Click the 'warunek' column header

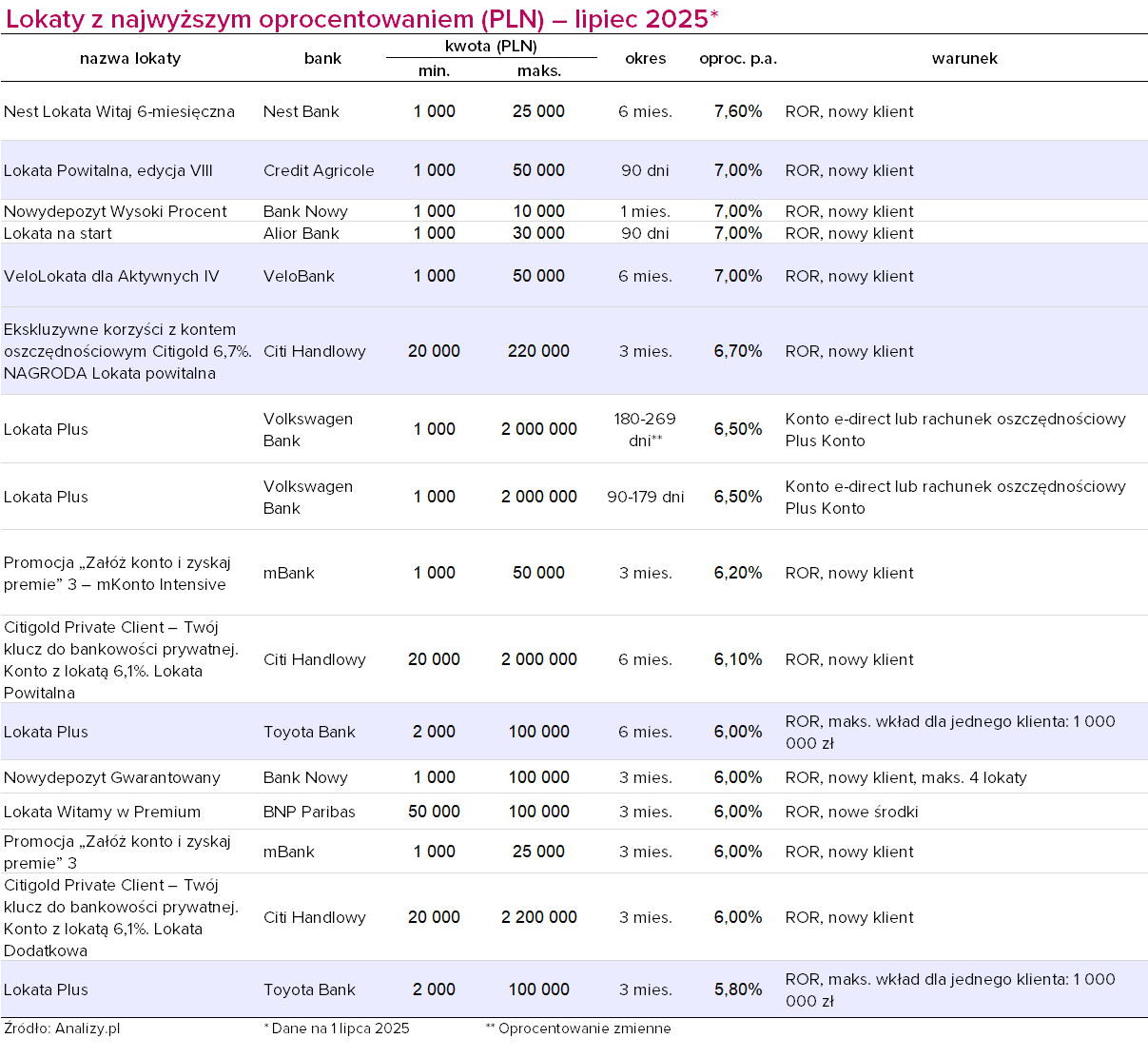[964, 58]
